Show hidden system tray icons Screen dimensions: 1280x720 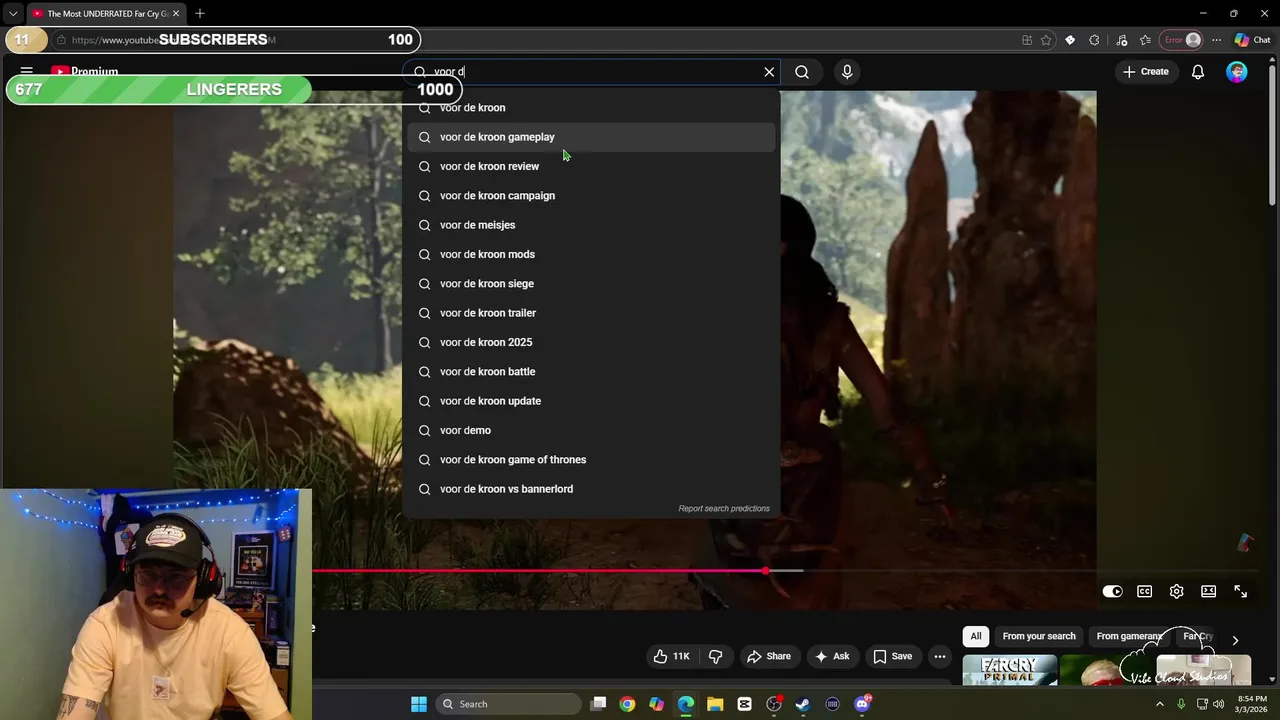1160,704
